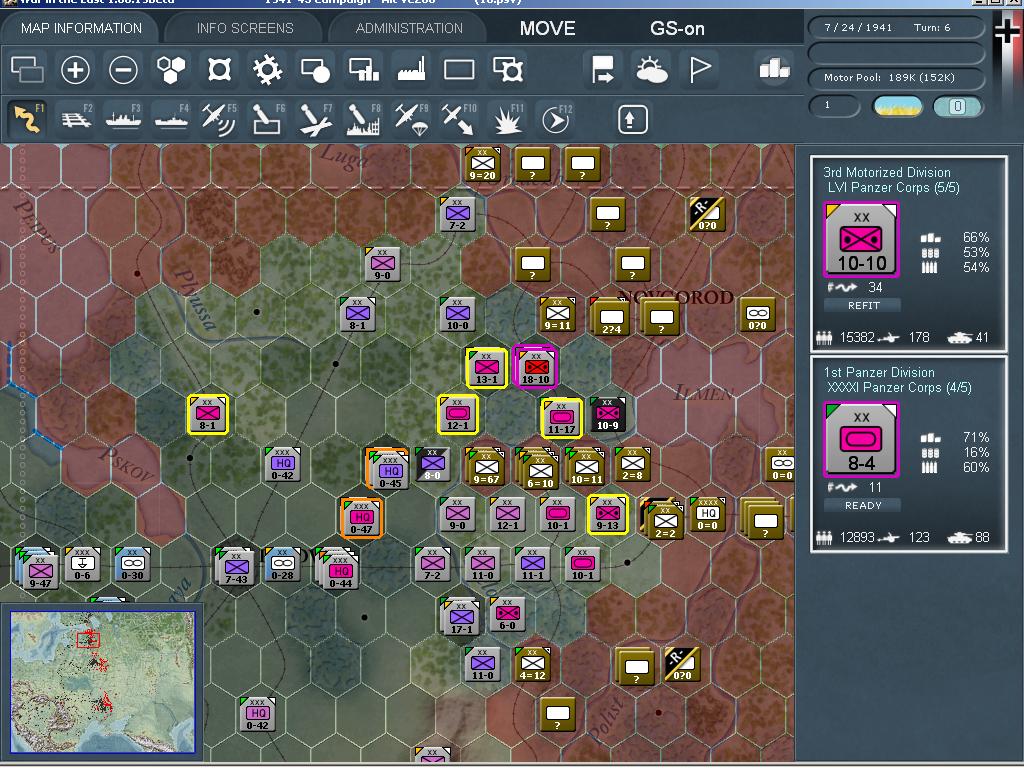Click the Motor Pool 189K readout

tap(896, 78)
